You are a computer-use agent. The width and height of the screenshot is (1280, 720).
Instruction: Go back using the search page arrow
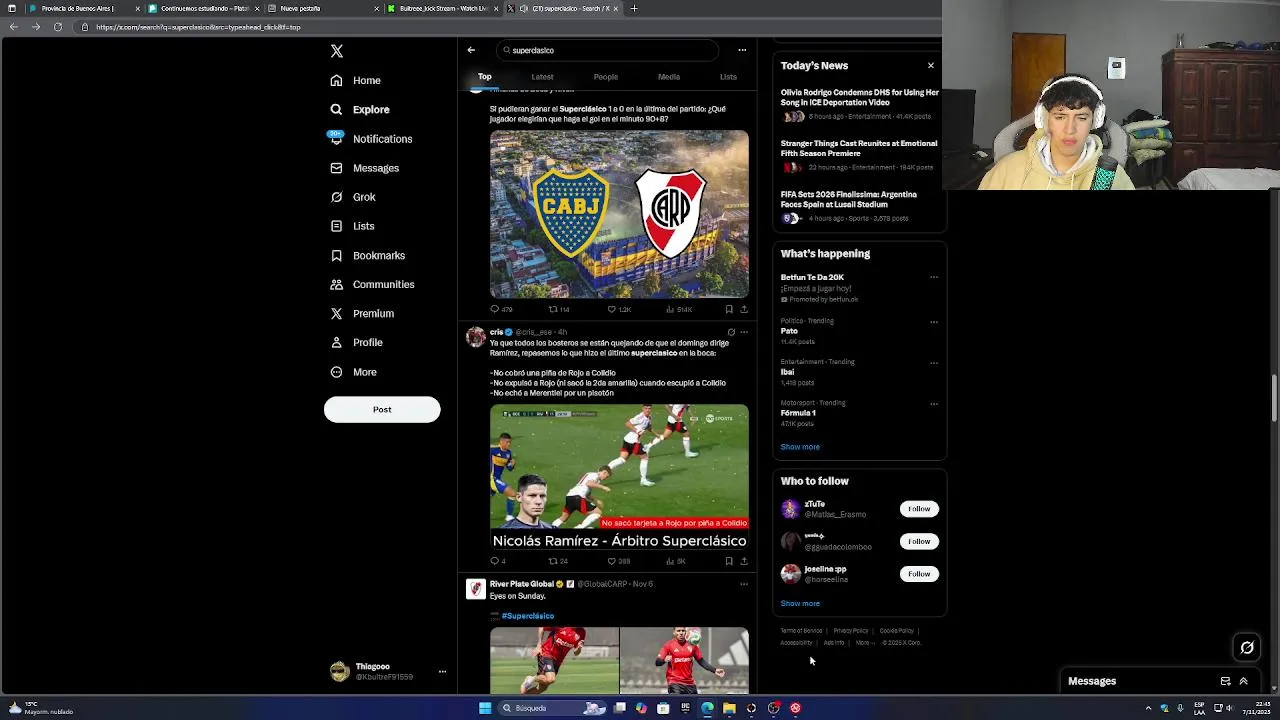(471, 50)
